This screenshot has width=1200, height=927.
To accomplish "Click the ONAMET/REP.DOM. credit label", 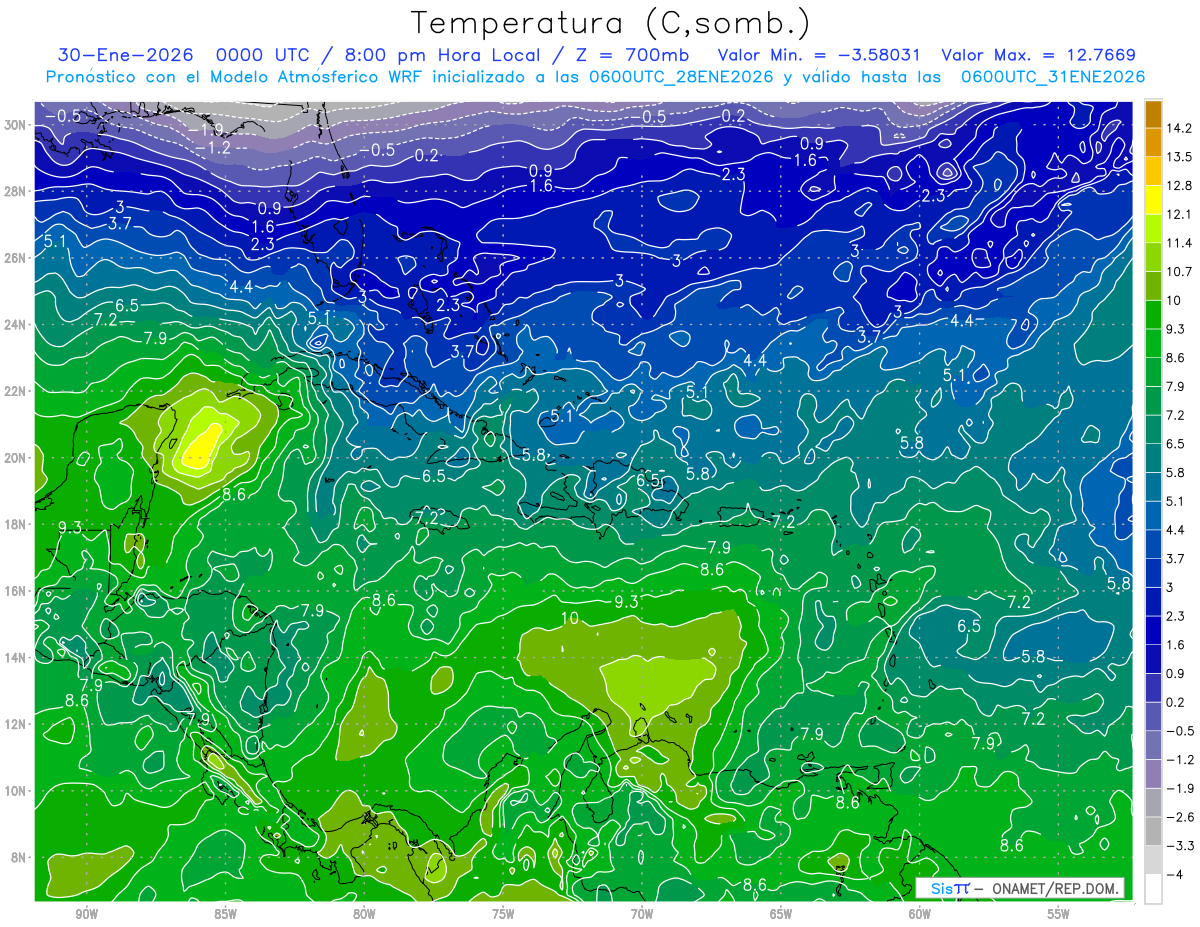I will tap(1055, 888).
